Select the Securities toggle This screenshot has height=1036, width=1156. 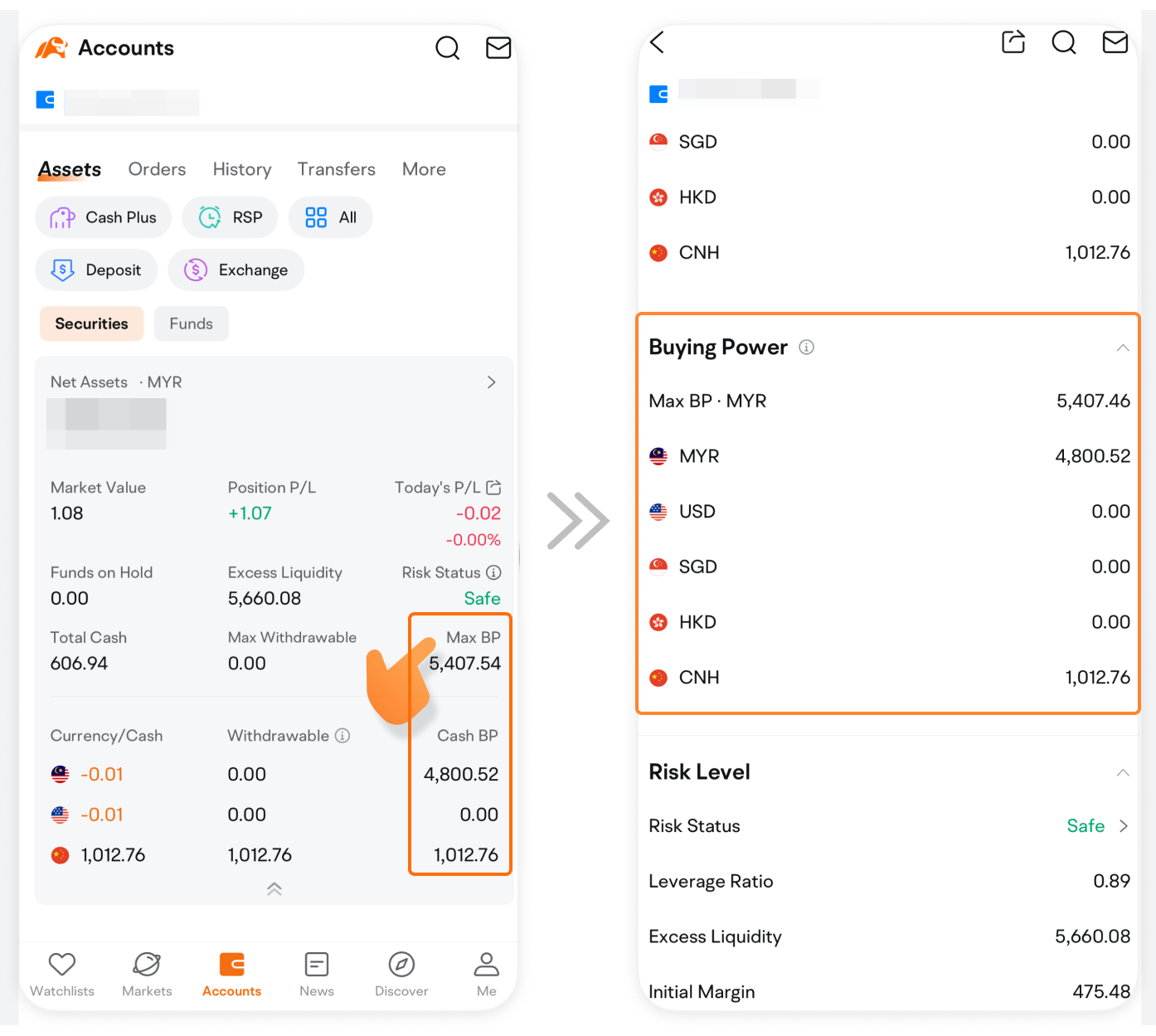tap(91, 323)
